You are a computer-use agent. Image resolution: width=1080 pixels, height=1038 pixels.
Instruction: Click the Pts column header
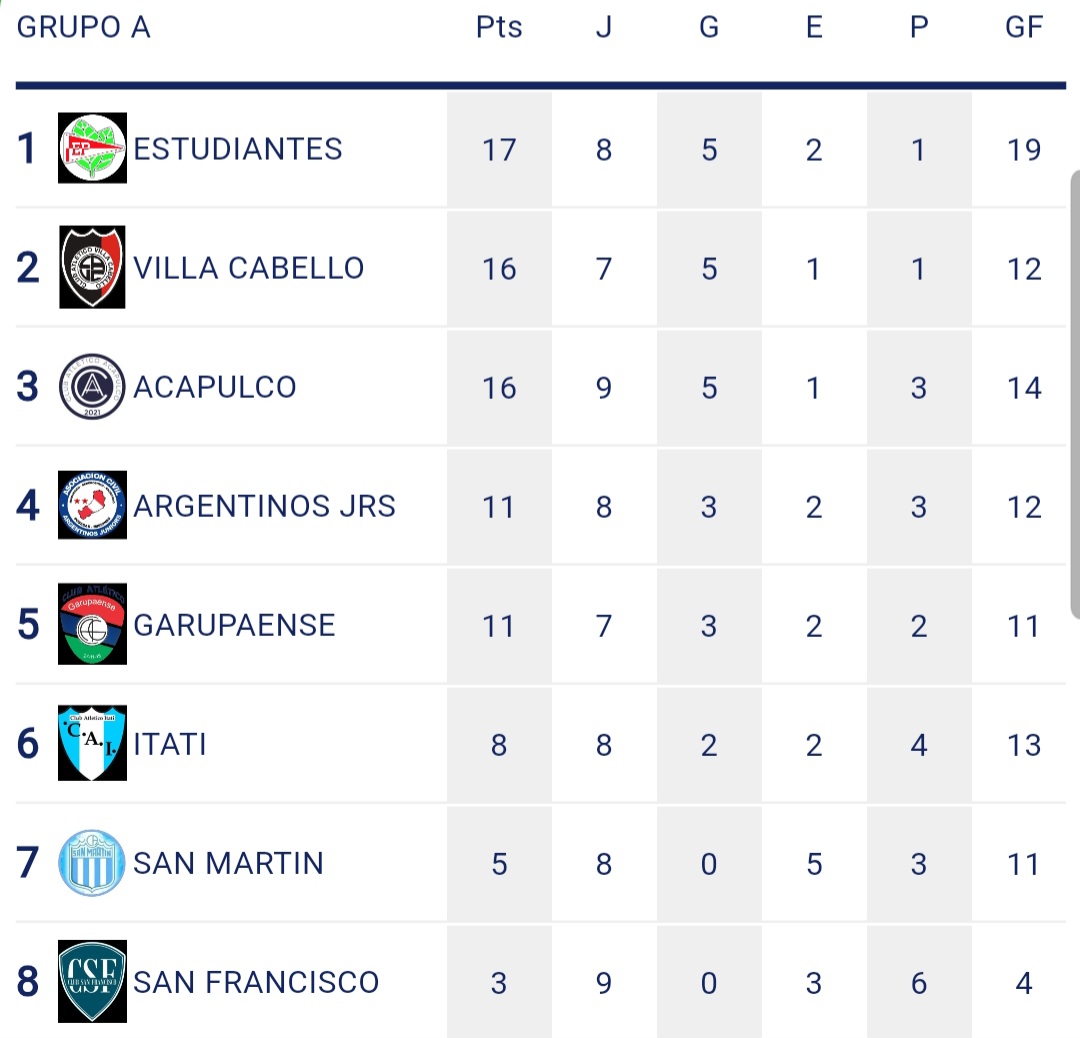(x=499, y=27)
